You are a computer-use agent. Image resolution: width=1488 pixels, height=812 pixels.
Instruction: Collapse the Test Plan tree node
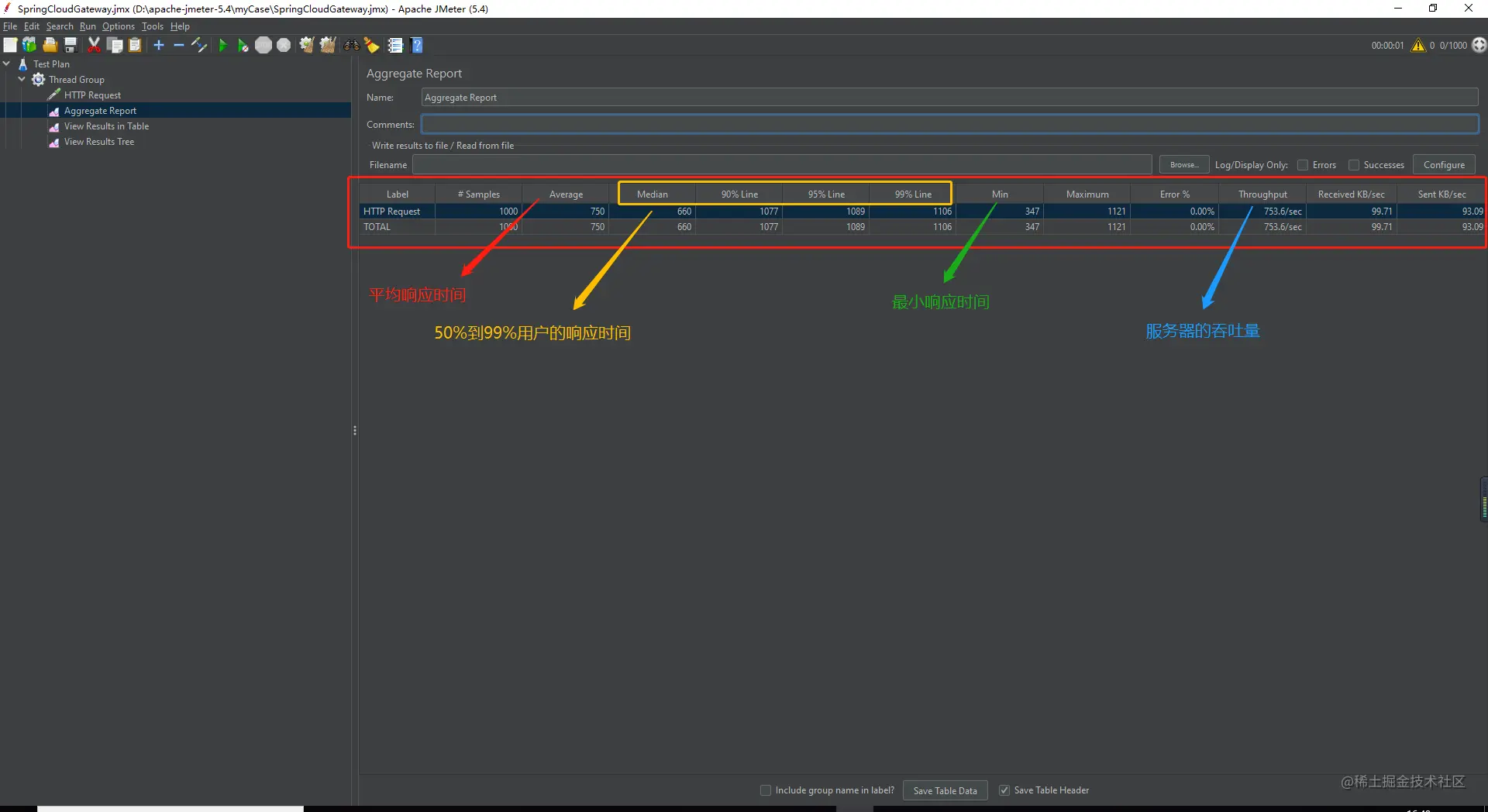pyautogui.click(x=7, y=64)
